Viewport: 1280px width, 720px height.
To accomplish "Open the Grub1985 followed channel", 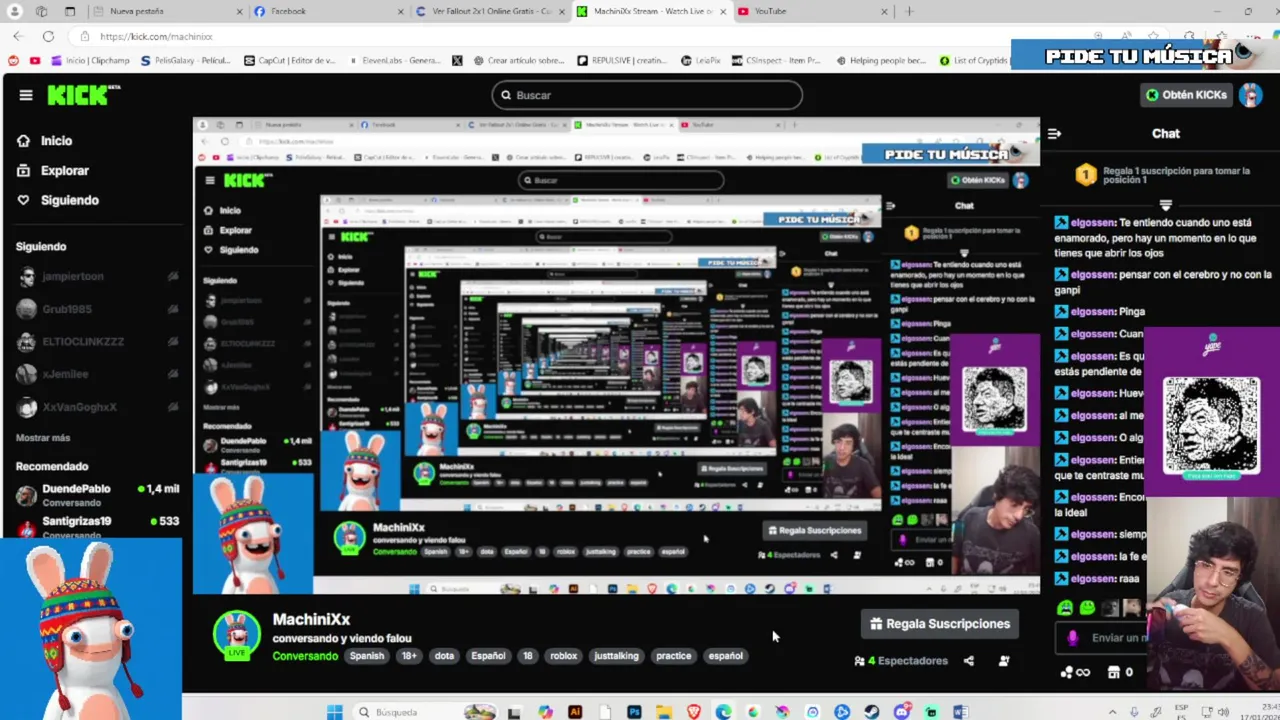I will (96, 310).
